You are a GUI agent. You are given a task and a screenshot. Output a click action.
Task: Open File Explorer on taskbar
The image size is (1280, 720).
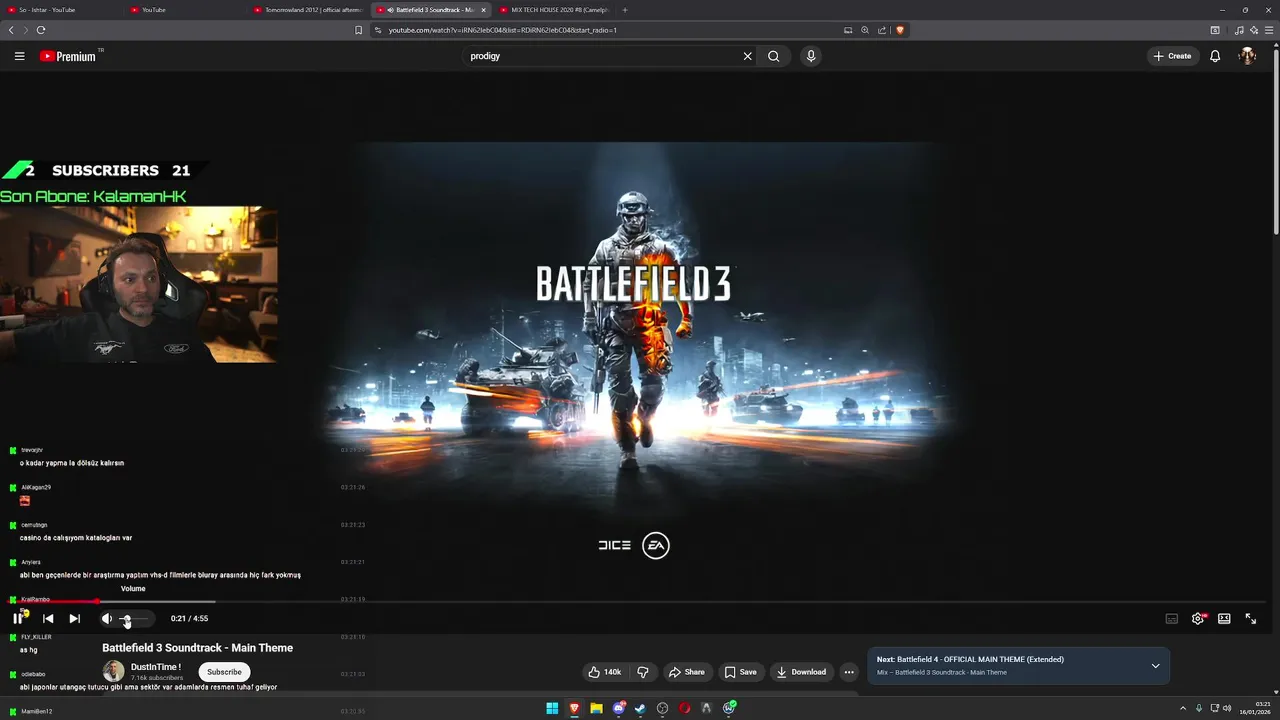(x=596, y=708)
